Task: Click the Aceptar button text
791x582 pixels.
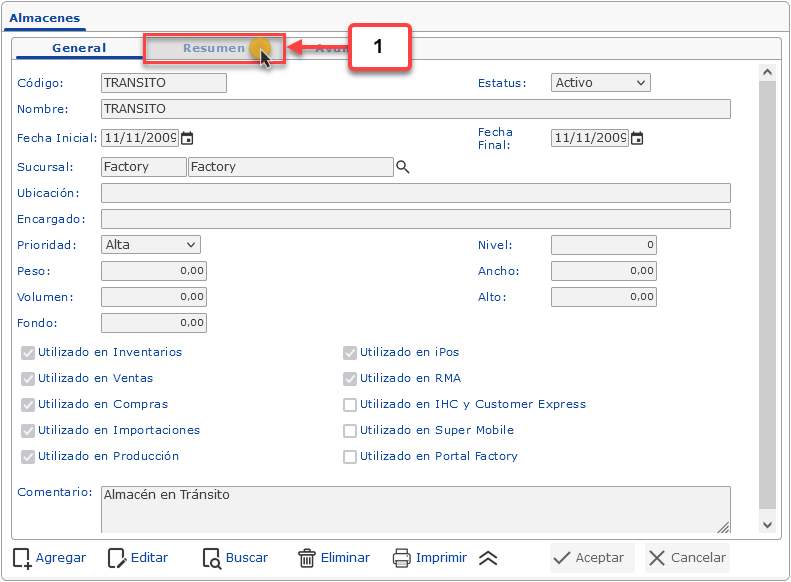Action: click(x=599, y=558)
